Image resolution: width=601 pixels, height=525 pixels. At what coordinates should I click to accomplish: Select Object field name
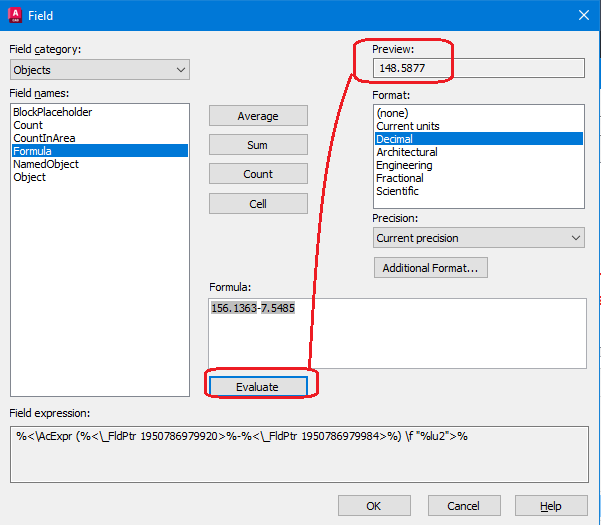(x=100, y=177)
